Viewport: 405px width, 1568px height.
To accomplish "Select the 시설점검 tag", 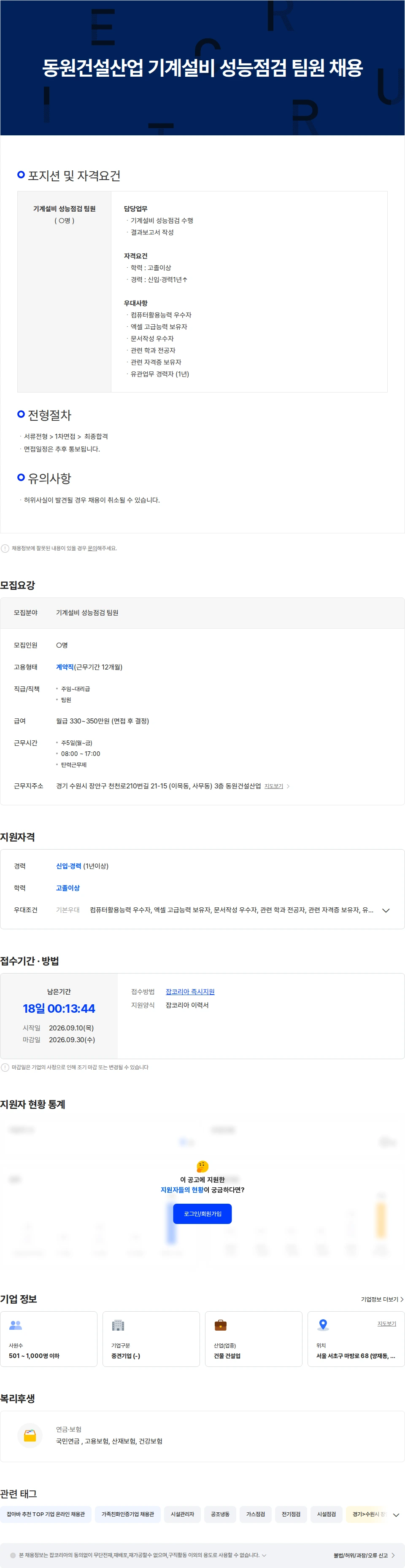I will tap(327, 1514).
